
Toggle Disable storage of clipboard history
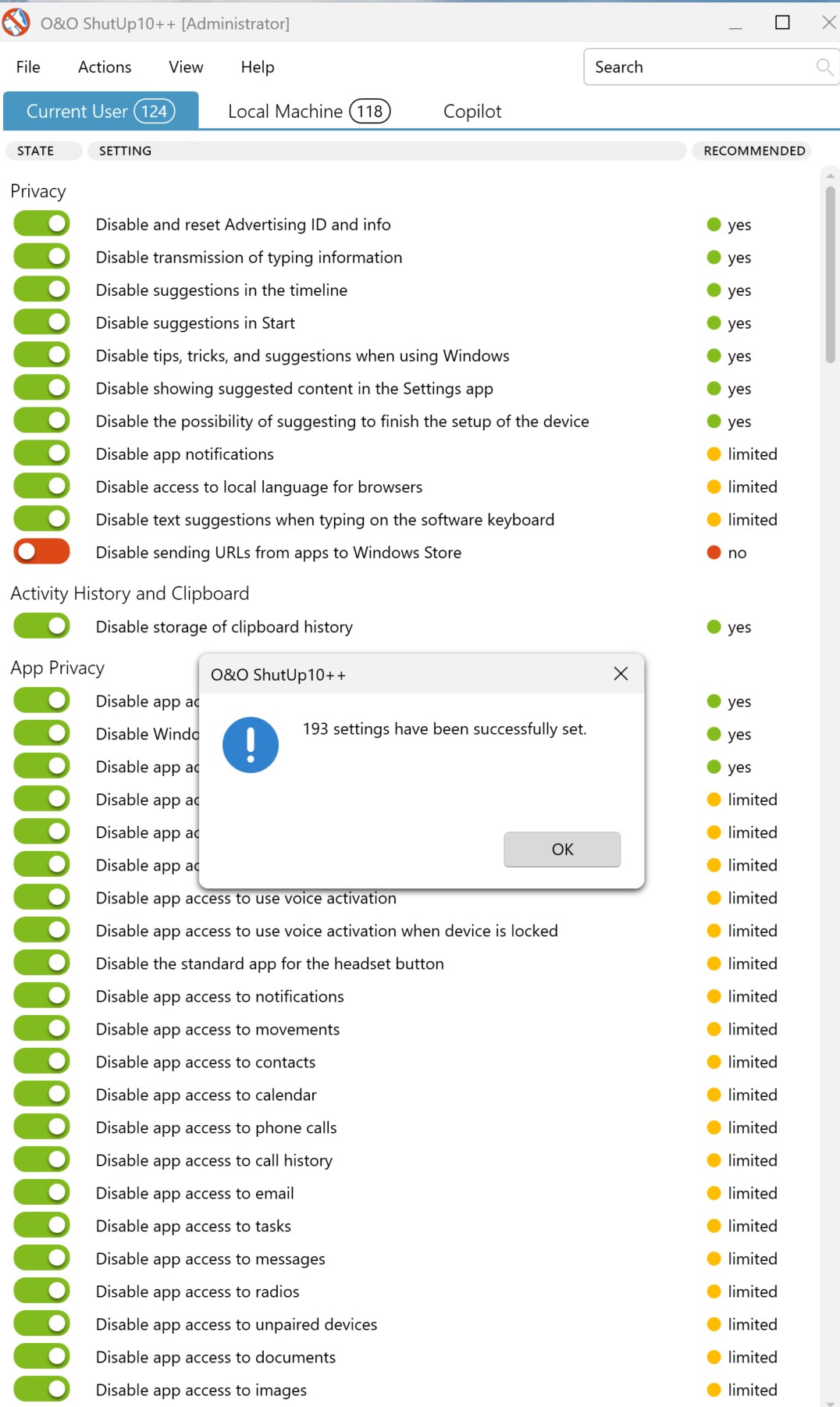(x=42, y=626)
